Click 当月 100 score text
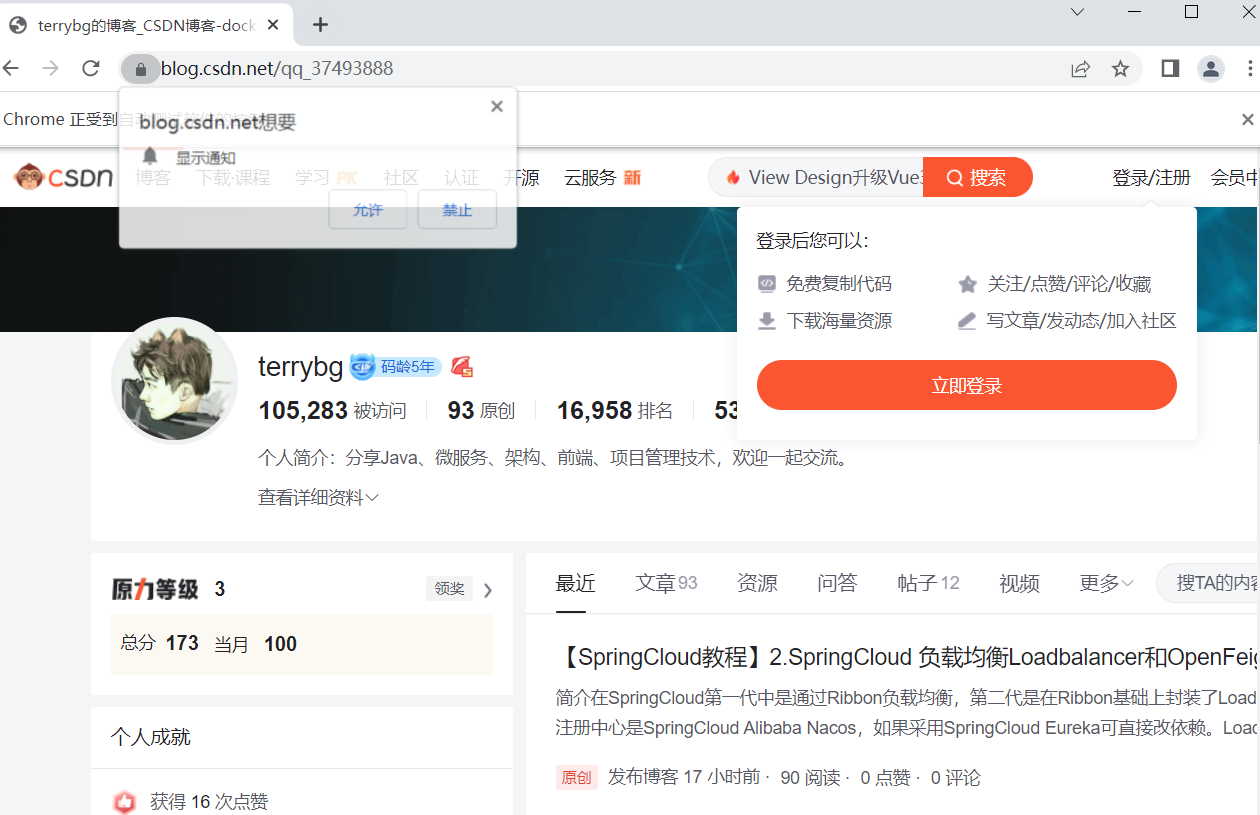 256,643
